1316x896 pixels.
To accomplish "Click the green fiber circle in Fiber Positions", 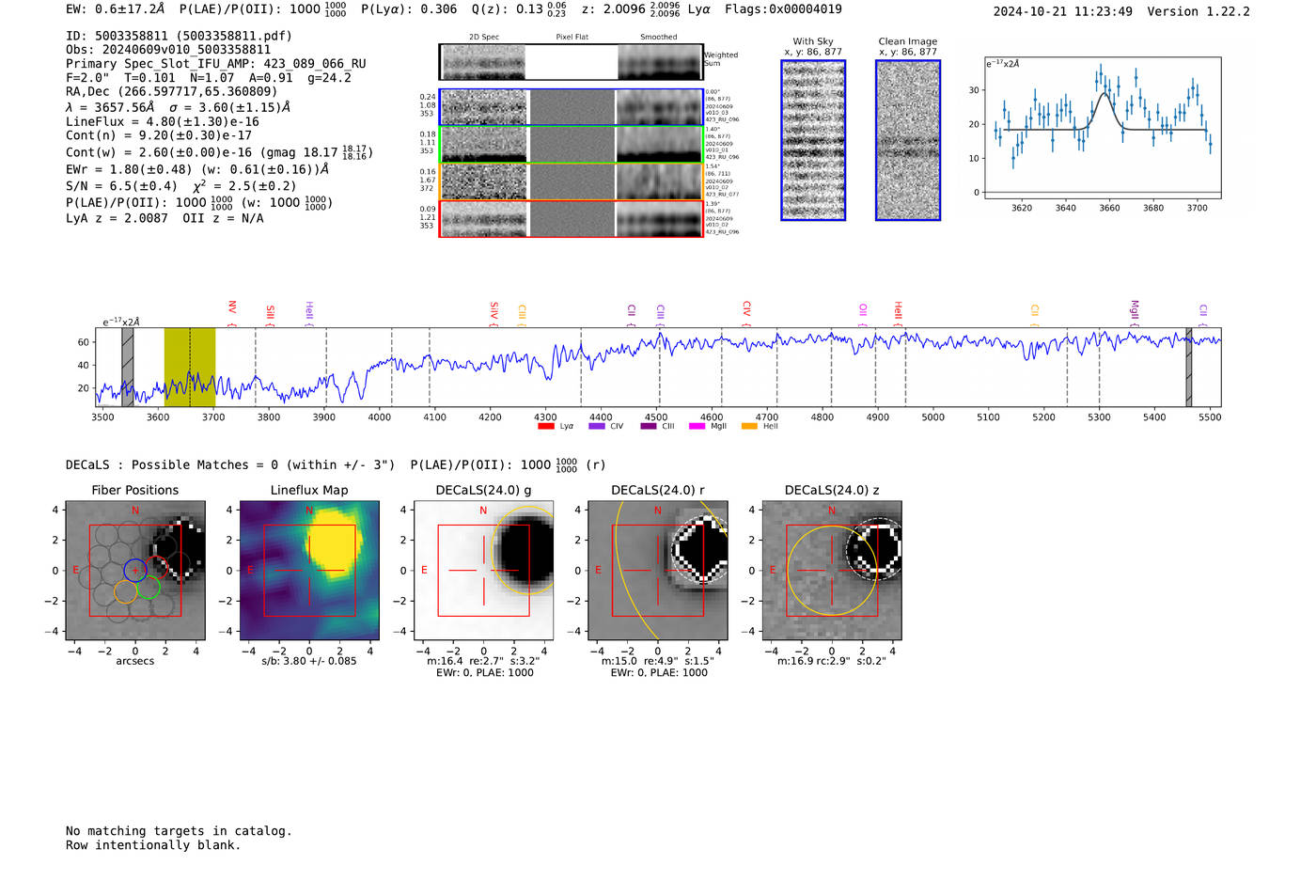I will click(149, 589).
